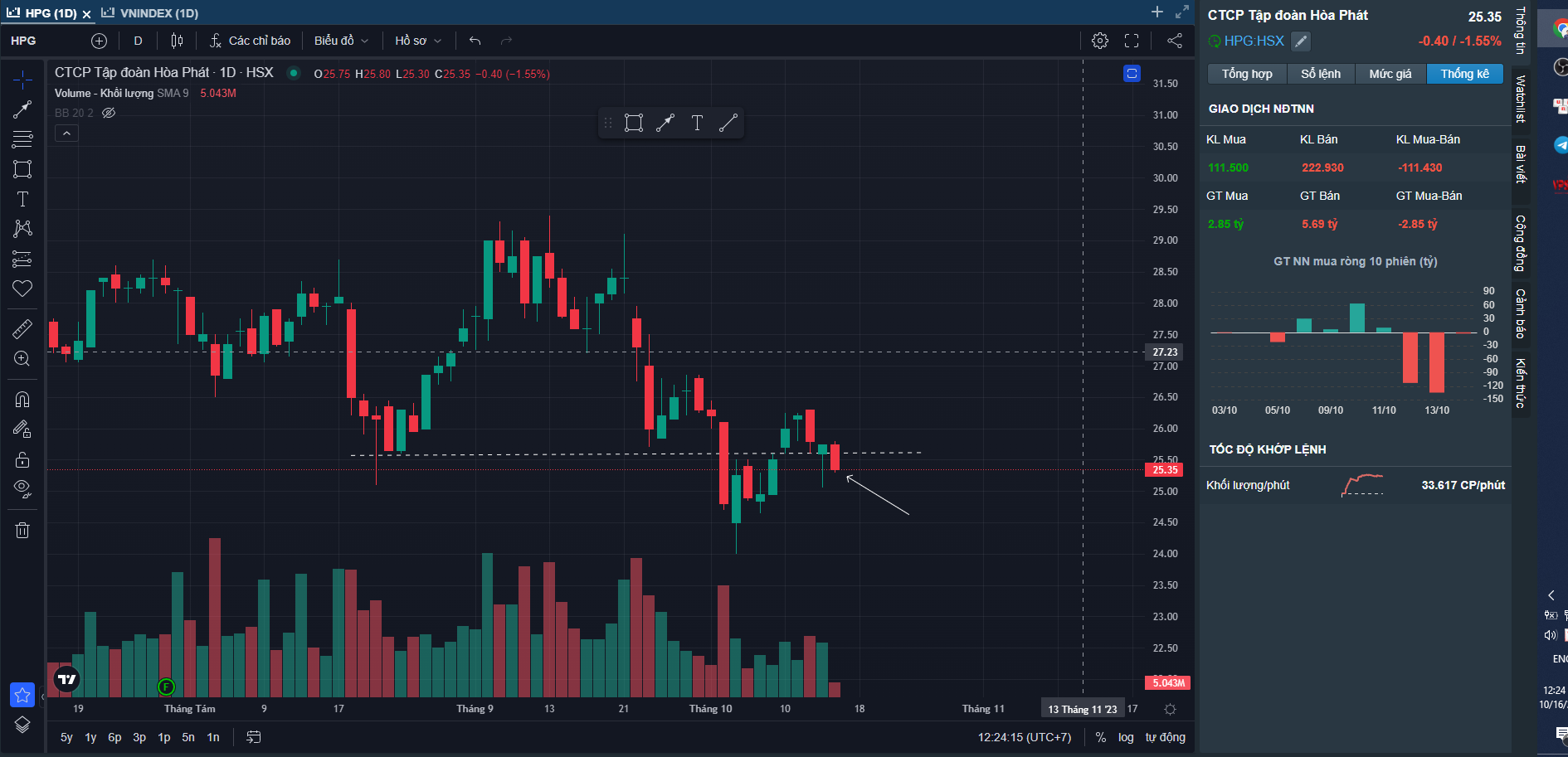This screenshot has height=757, width=1568.
Task: Select the crosshair cursor tool
Action: click(x=22, y=79)
